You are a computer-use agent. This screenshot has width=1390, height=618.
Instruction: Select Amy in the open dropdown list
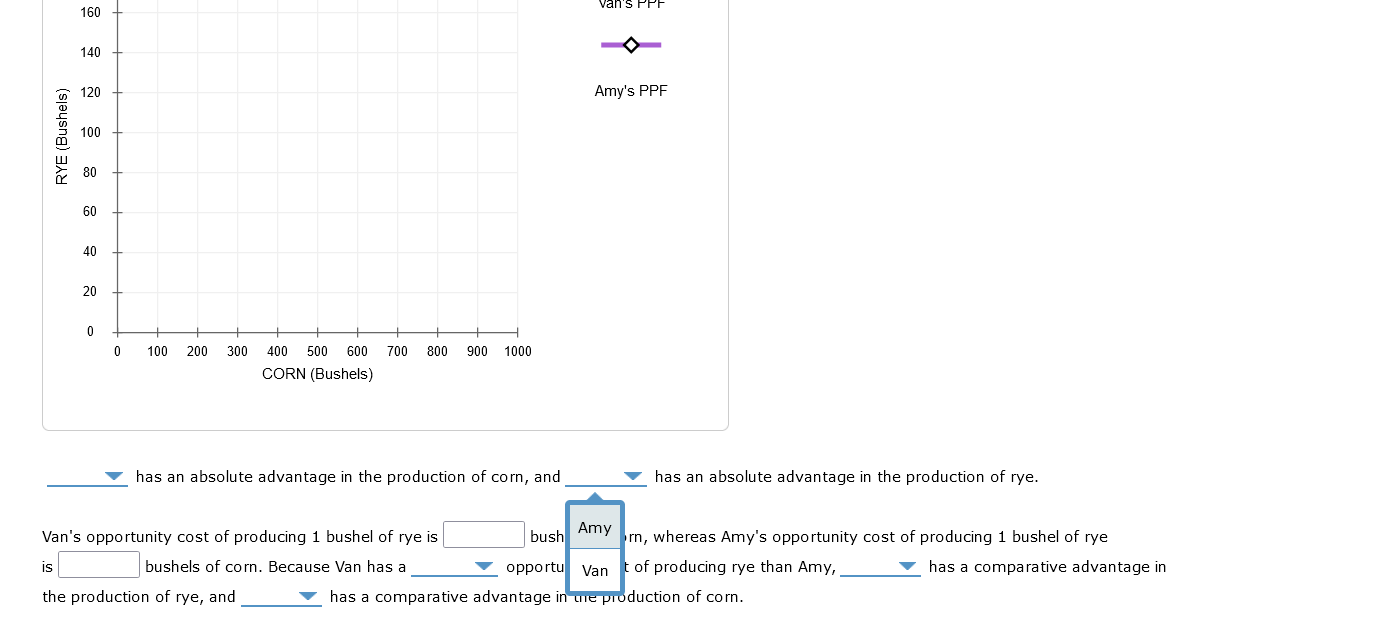[x=595, y=527]
